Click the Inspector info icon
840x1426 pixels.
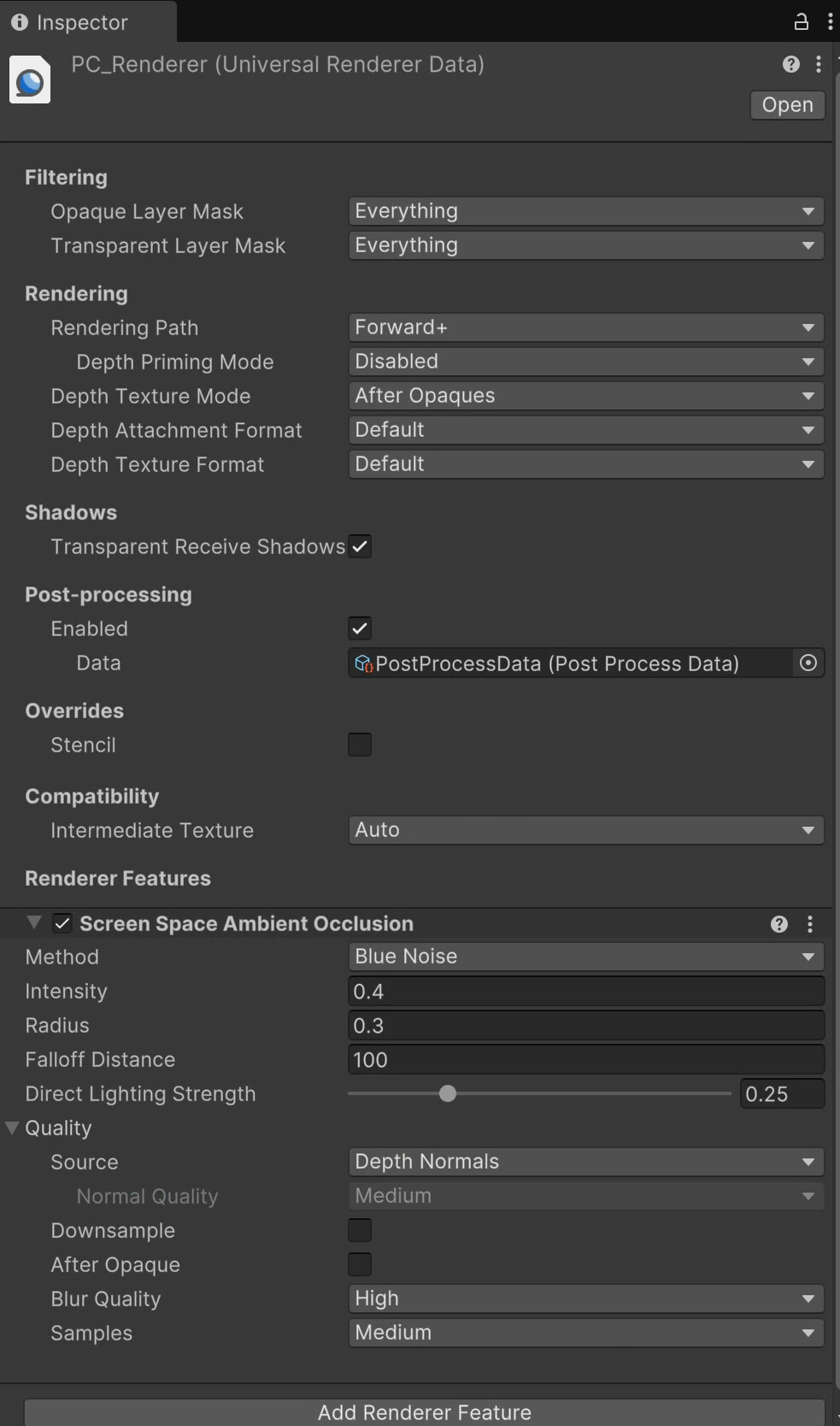click(x=19, y=22)
